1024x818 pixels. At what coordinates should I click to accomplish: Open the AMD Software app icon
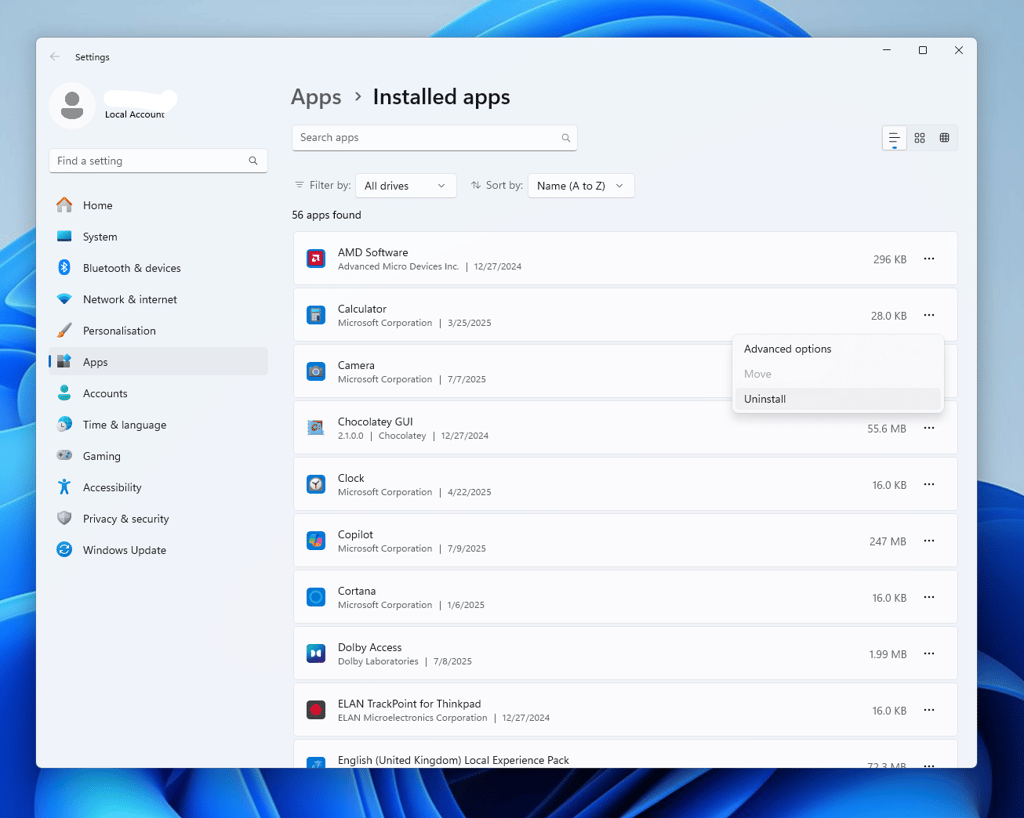click(x=316, y=259)
